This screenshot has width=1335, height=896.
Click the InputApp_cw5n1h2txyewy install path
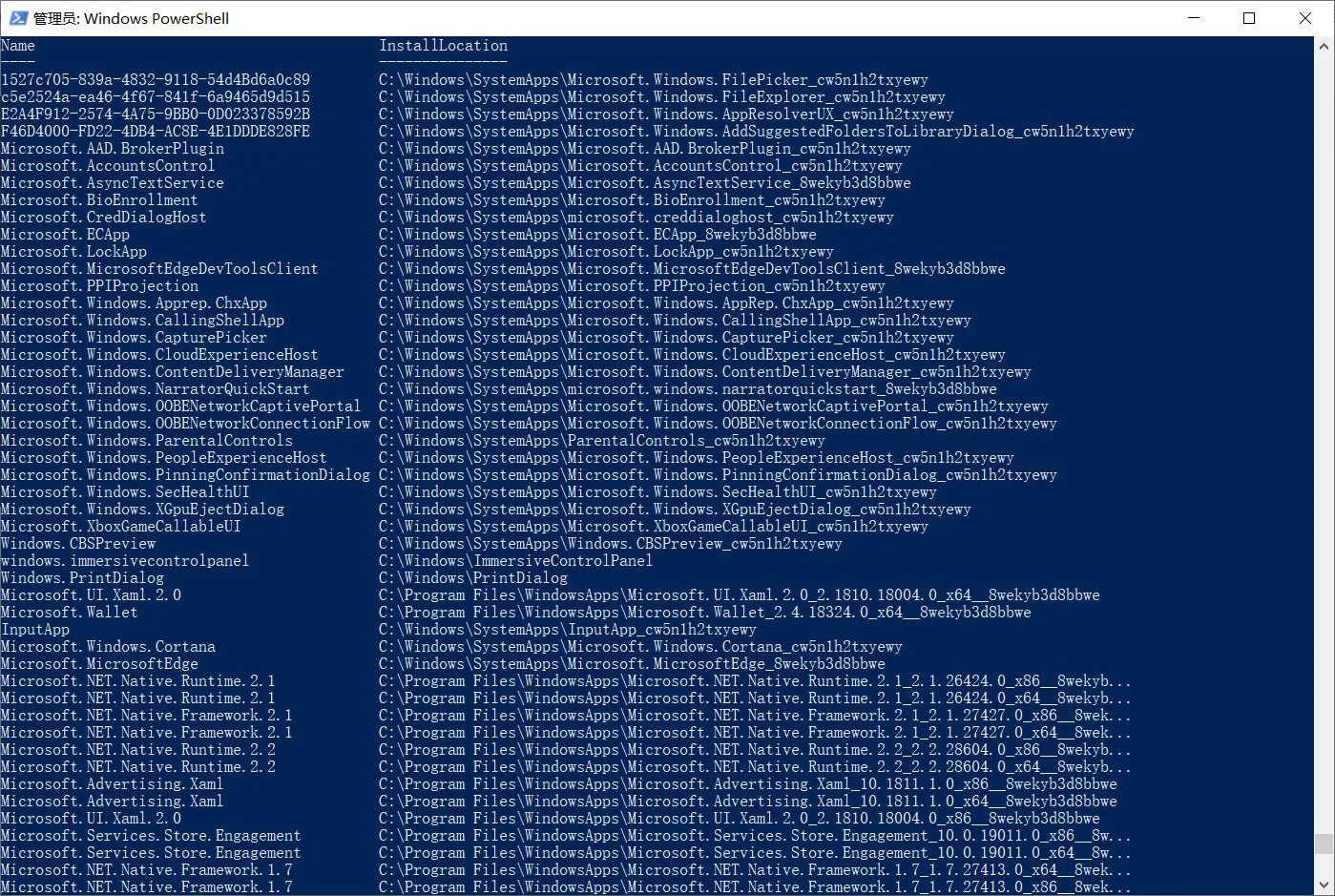click(x=568, y=630)
